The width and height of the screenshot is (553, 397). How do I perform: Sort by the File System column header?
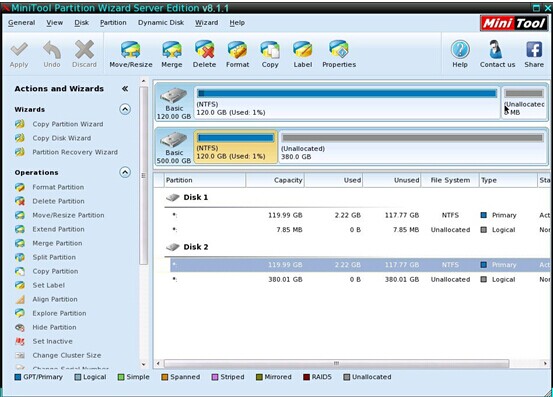tap(450, 180)
